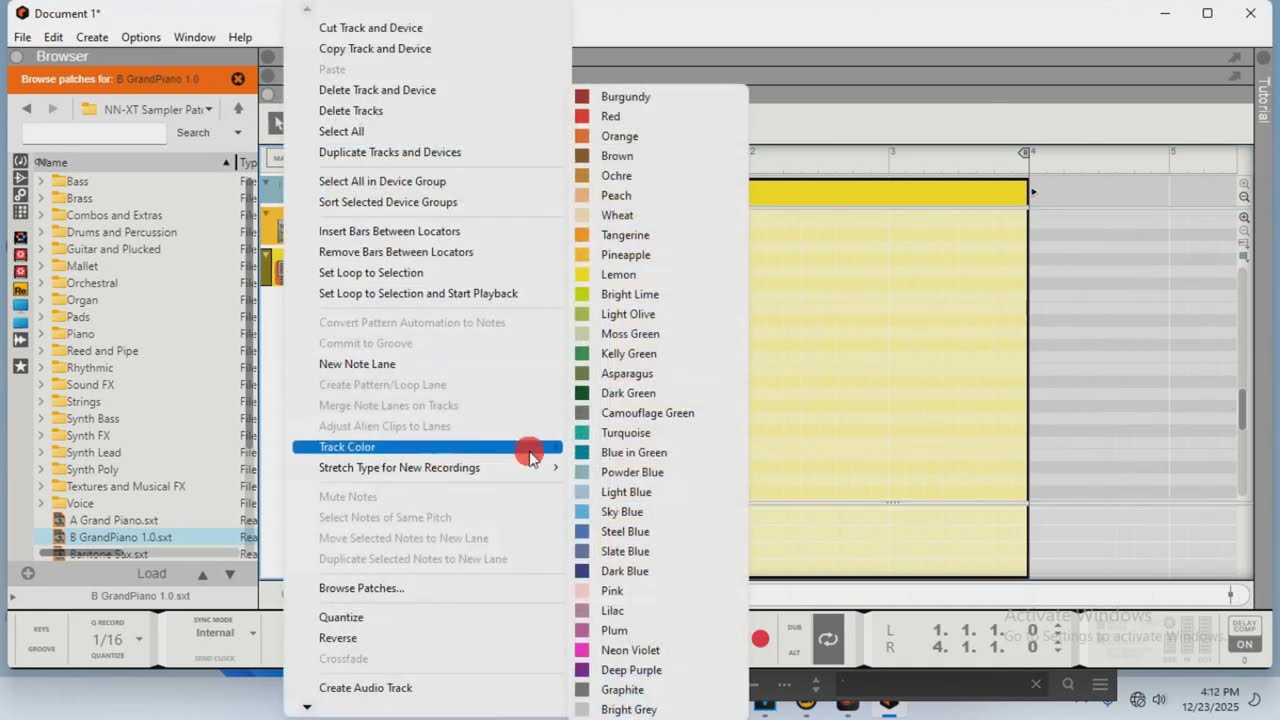Open Utilities shortcut in browser sidebar
The image size is (1280, 720).
pos(20,195)
